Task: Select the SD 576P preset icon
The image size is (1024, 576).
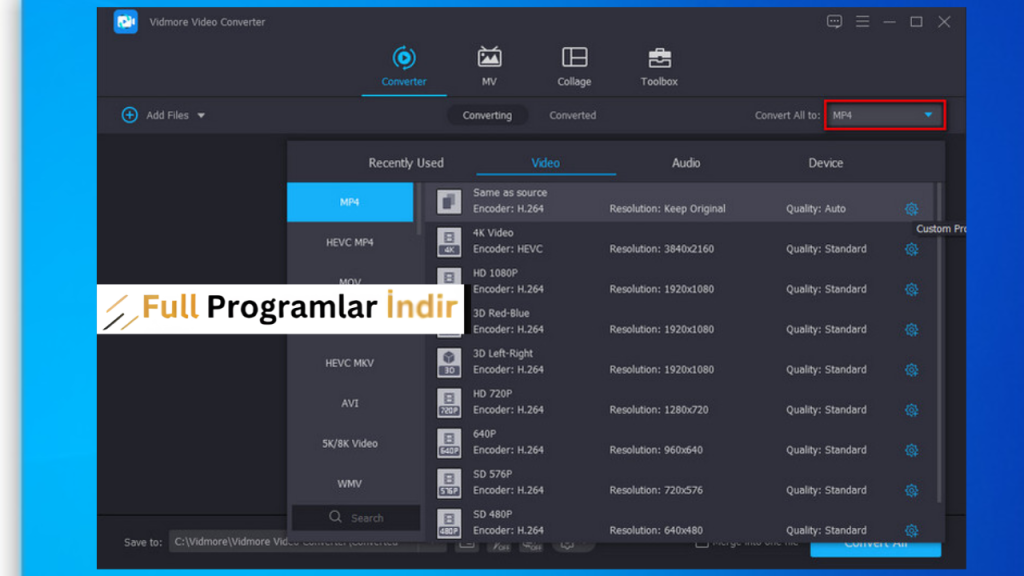Action: (449, 483)
